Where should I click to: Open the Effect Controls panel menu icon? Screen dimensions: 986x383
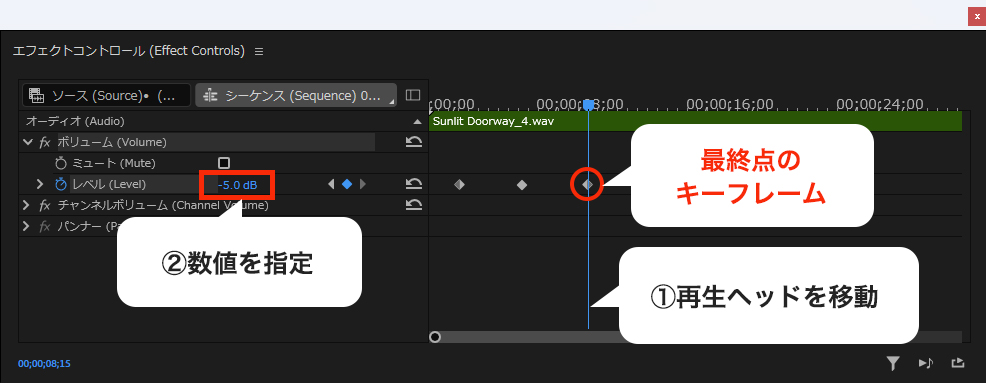(x=259, y=52)
